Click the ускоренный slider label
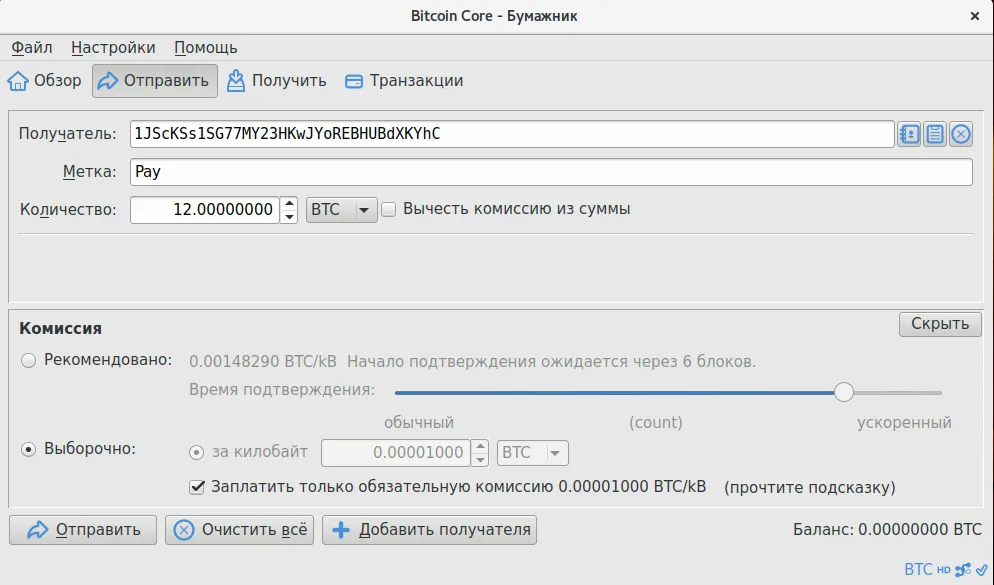The width and height of the screenshot is (994, 585). [x=904, y=423]
